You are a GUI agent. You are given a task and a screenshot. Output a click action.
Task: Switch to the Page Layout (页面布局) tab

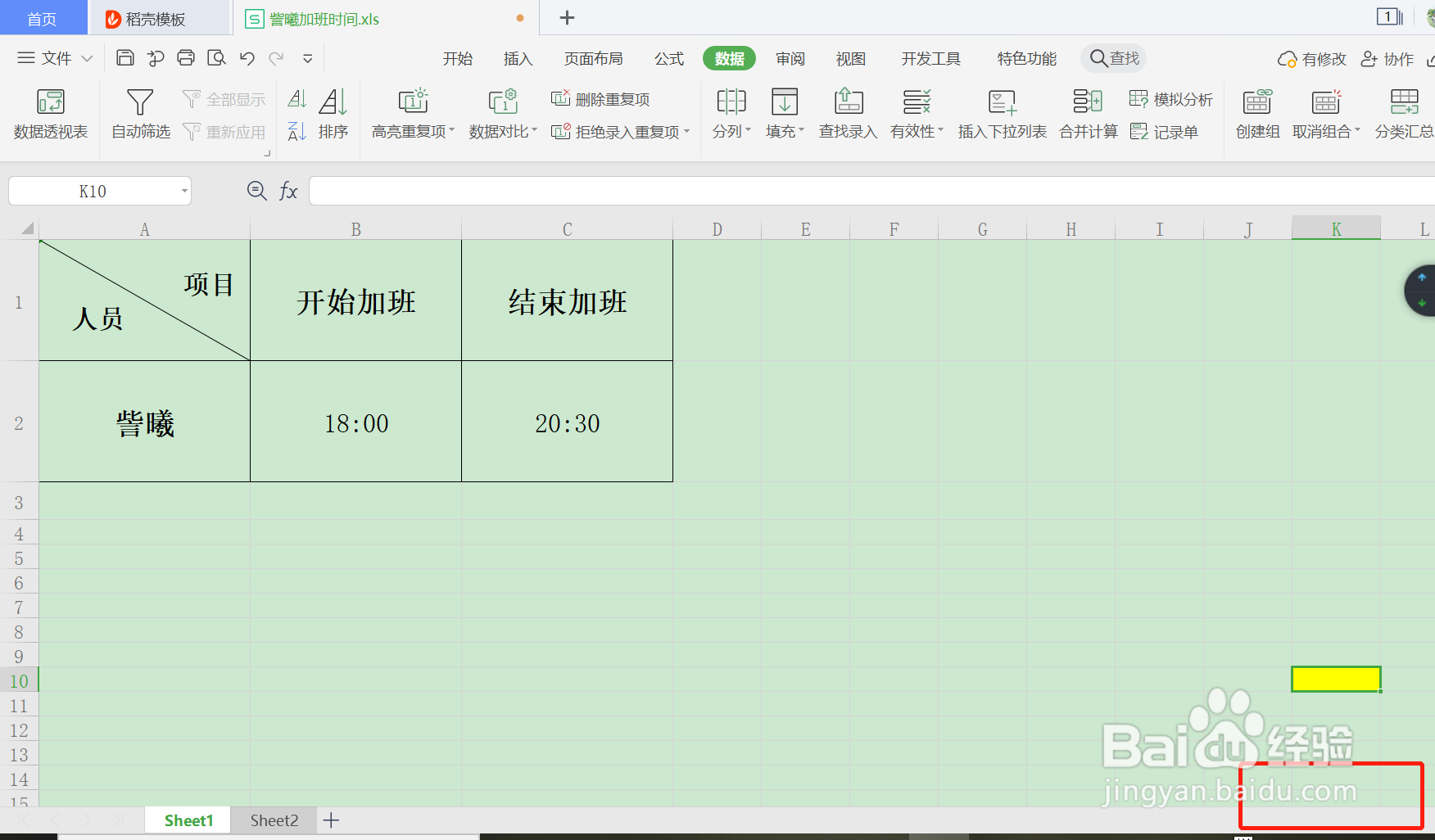click(593, 58)
